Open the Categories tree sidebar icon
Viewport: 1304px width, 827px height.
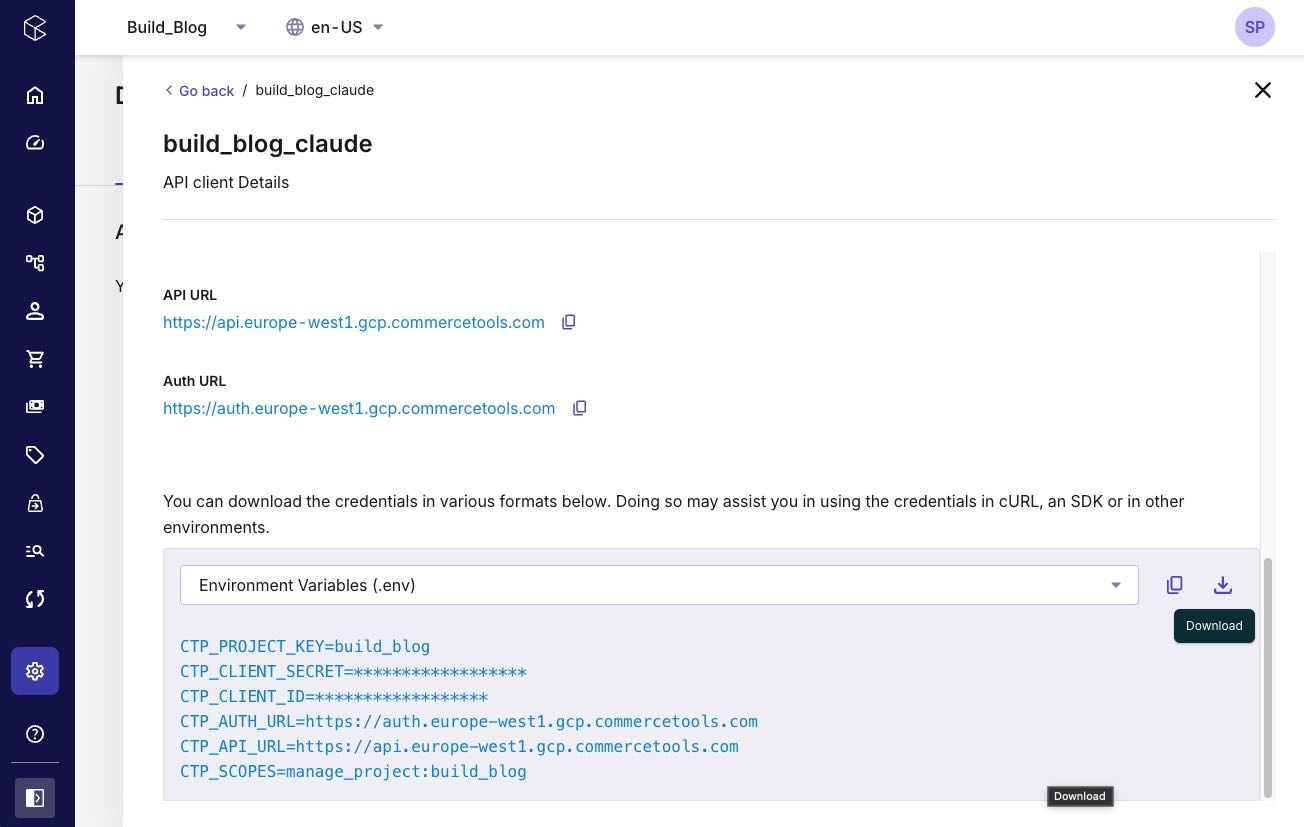click(35, 263)
